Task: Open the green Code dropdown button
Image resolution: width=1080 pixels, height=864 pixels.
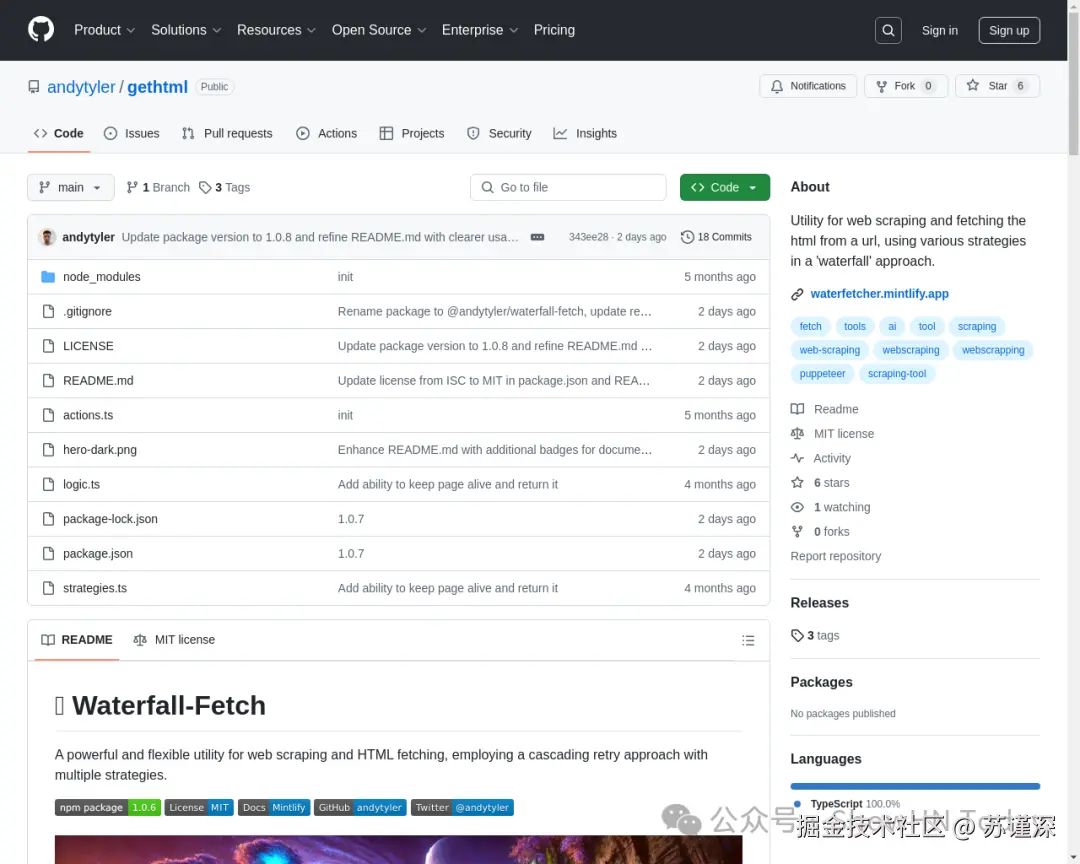Action: tap(725, 187)
